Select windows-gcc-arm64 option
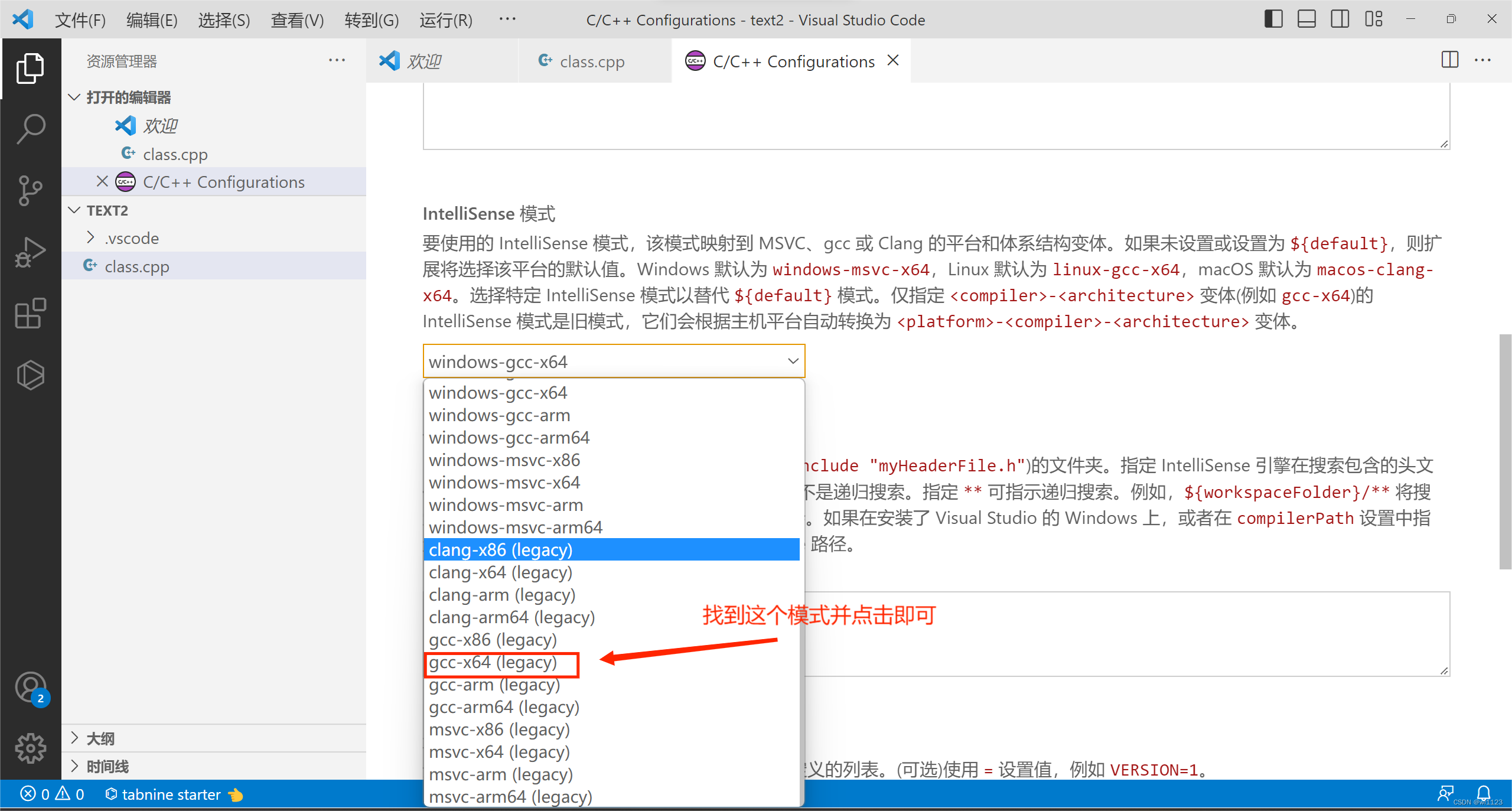The image size is (1512, 811). click(612, 437)
